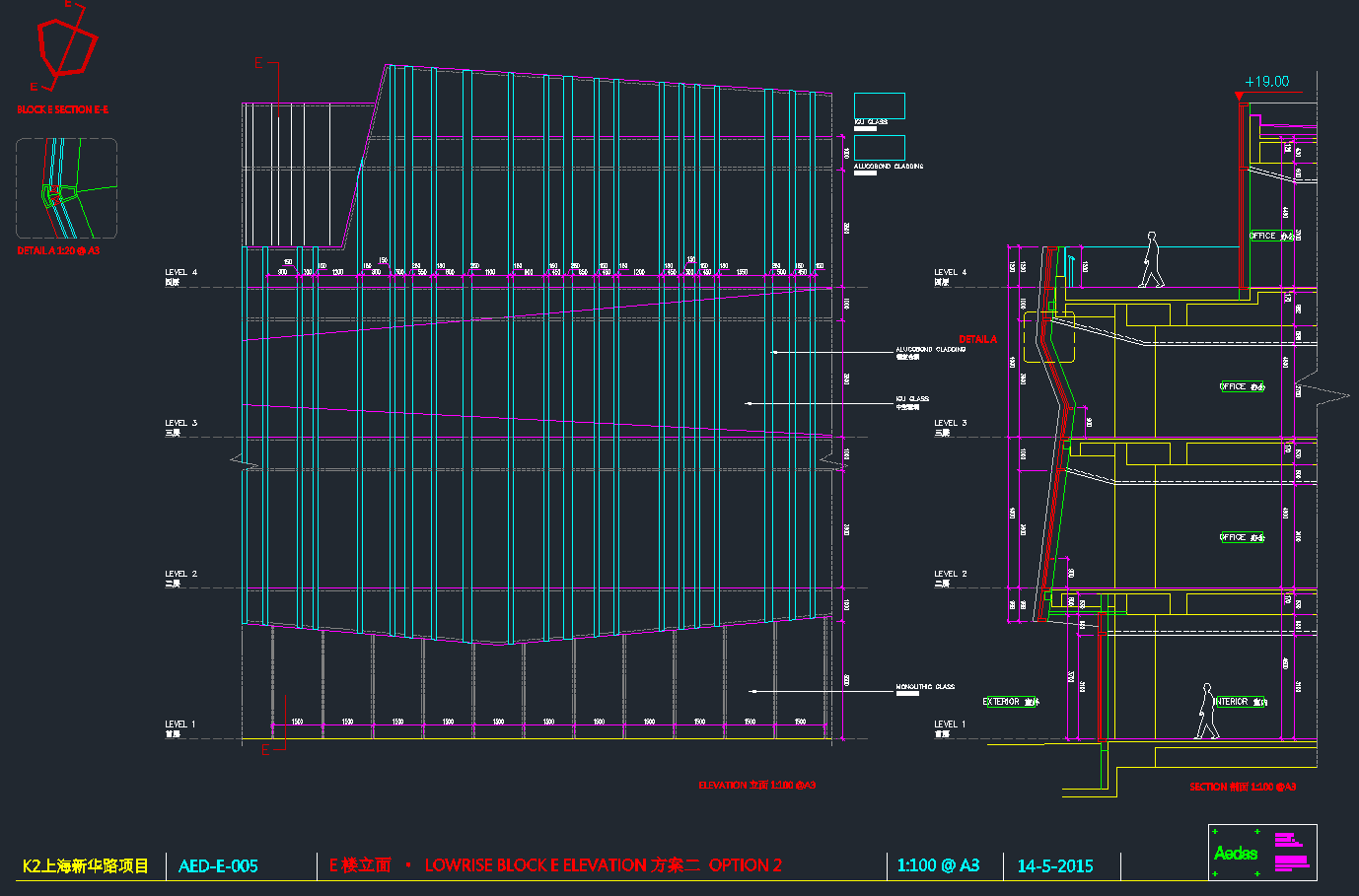Select the red DETAIL A label near section
This screenshot has height=896, width=1359.
tap(977, 339)
